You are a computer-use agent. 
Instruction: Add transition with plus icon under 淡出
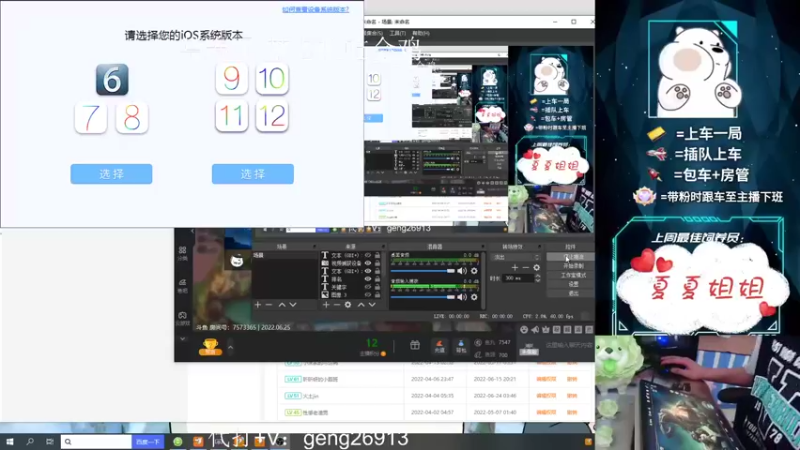pyautogui.click(x=515, y=267)
